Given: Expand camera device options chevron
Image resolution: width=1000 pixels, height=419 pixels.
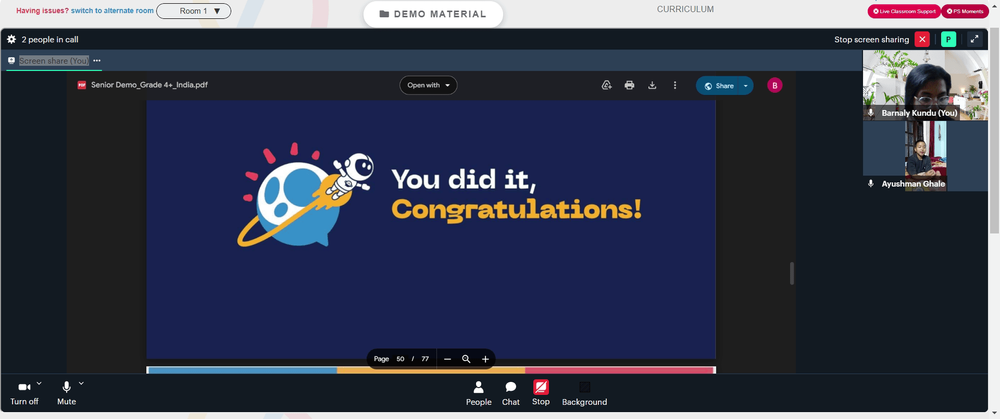Looking at the screenshot, I should click(x=40, y=383).
